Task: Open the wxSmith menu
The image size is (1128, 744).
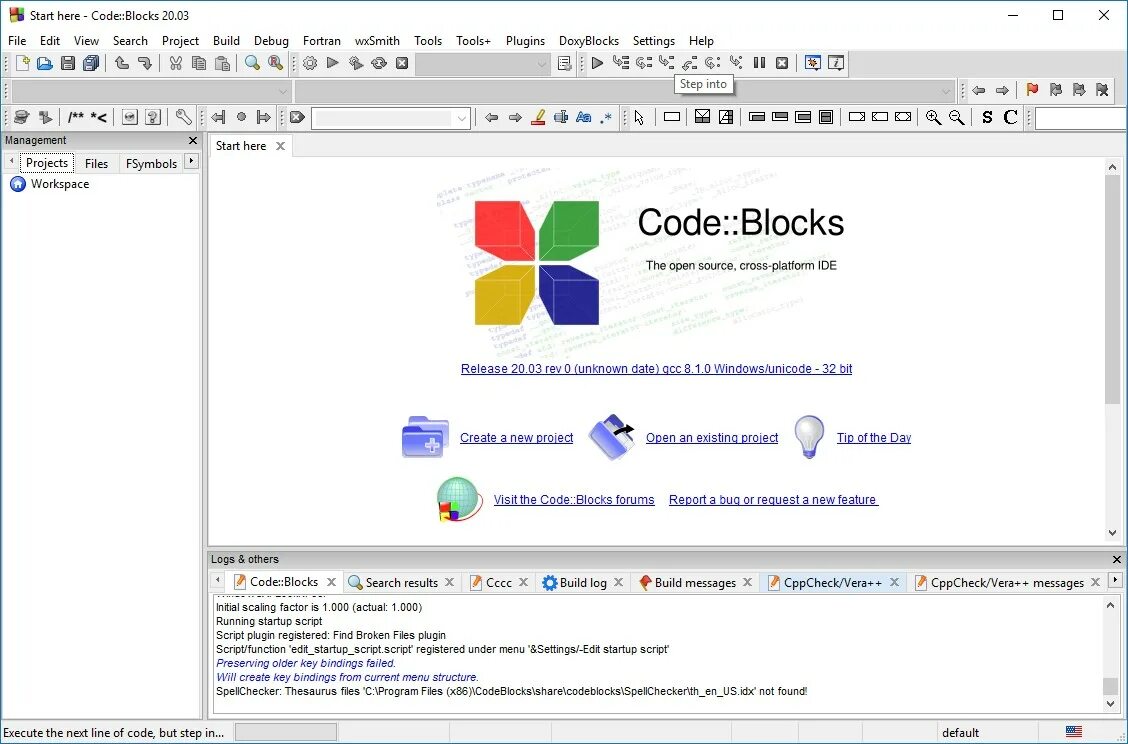Action: click(x=377, y=41)
